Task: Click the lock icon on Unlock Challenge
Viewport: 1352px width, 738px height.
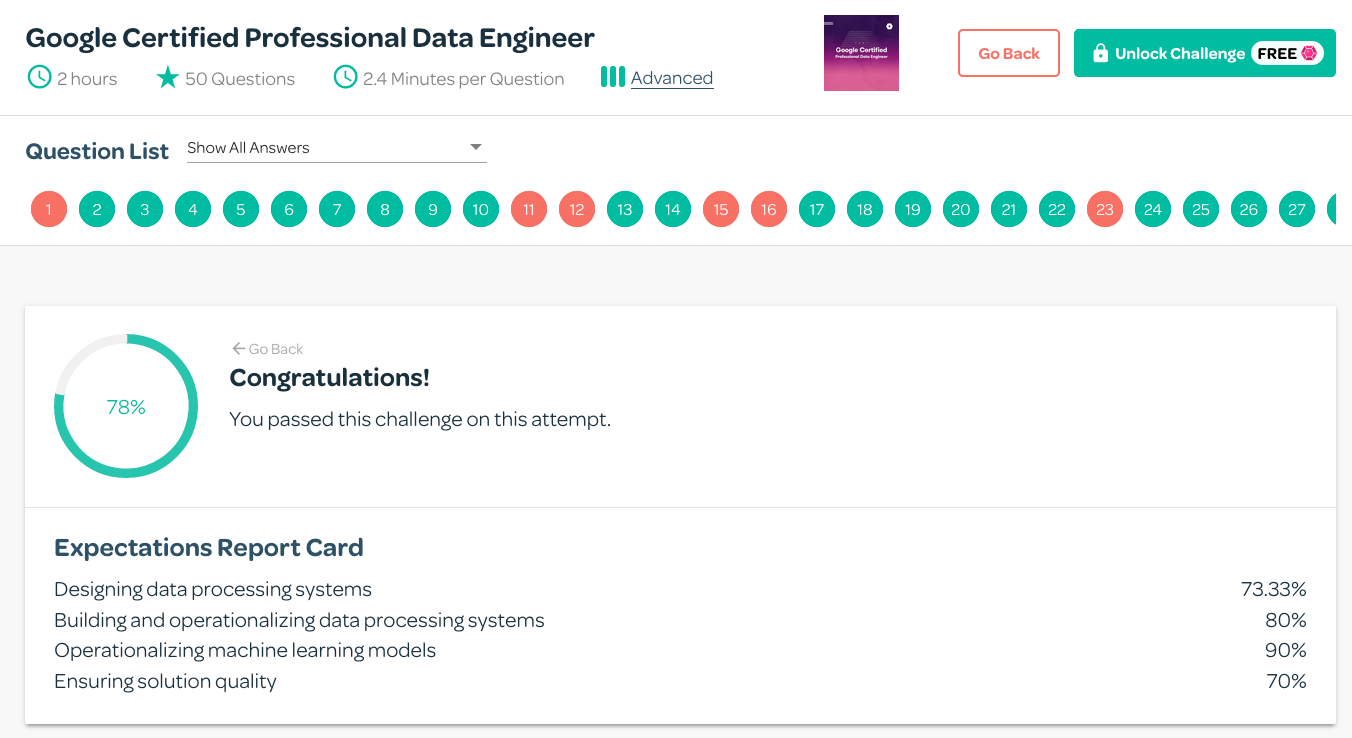Action: tap(1100, 53)
